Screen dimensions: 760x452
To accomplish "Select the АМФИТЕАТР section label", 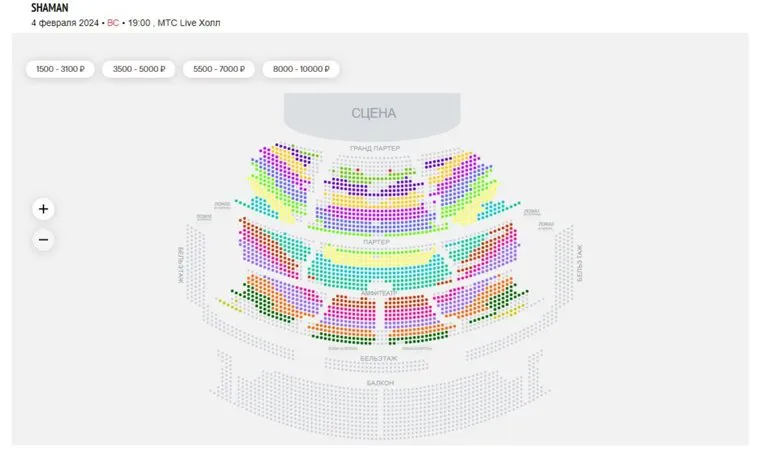I will coord(380,292).
